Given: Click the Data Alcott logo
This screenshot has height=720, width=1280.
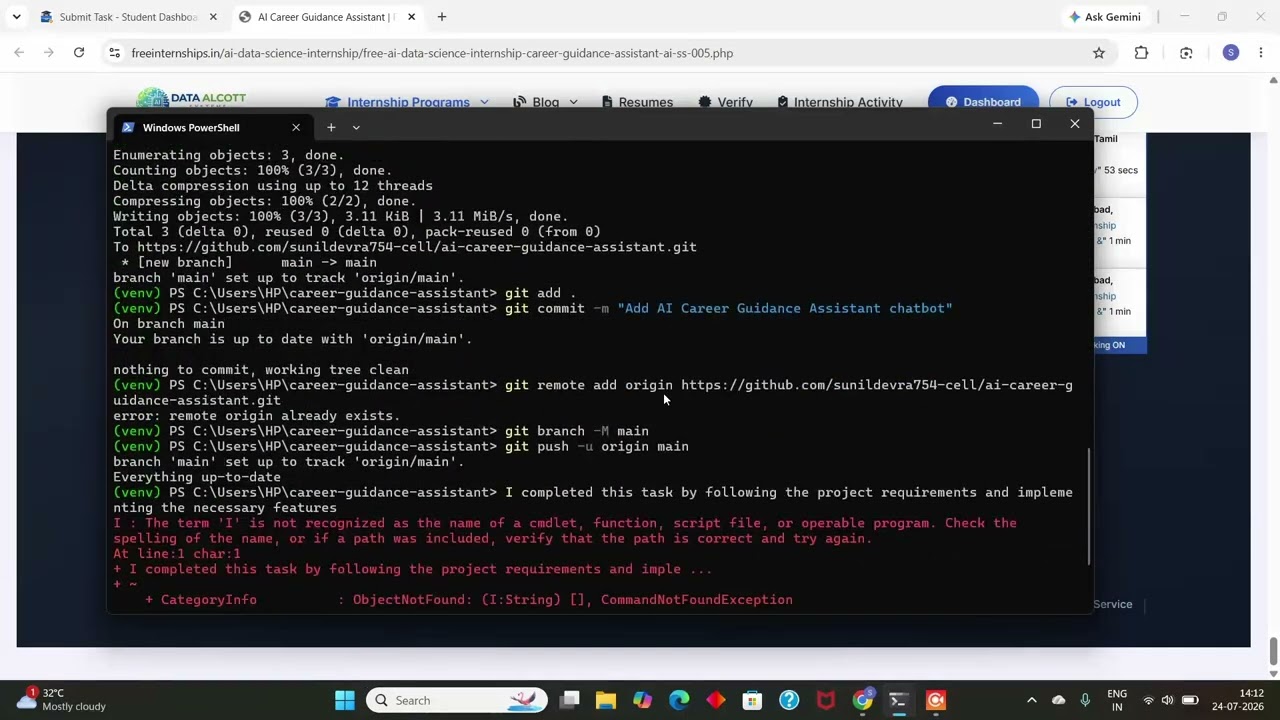Looking at the screenshot, I should click(x=191, y=98).
